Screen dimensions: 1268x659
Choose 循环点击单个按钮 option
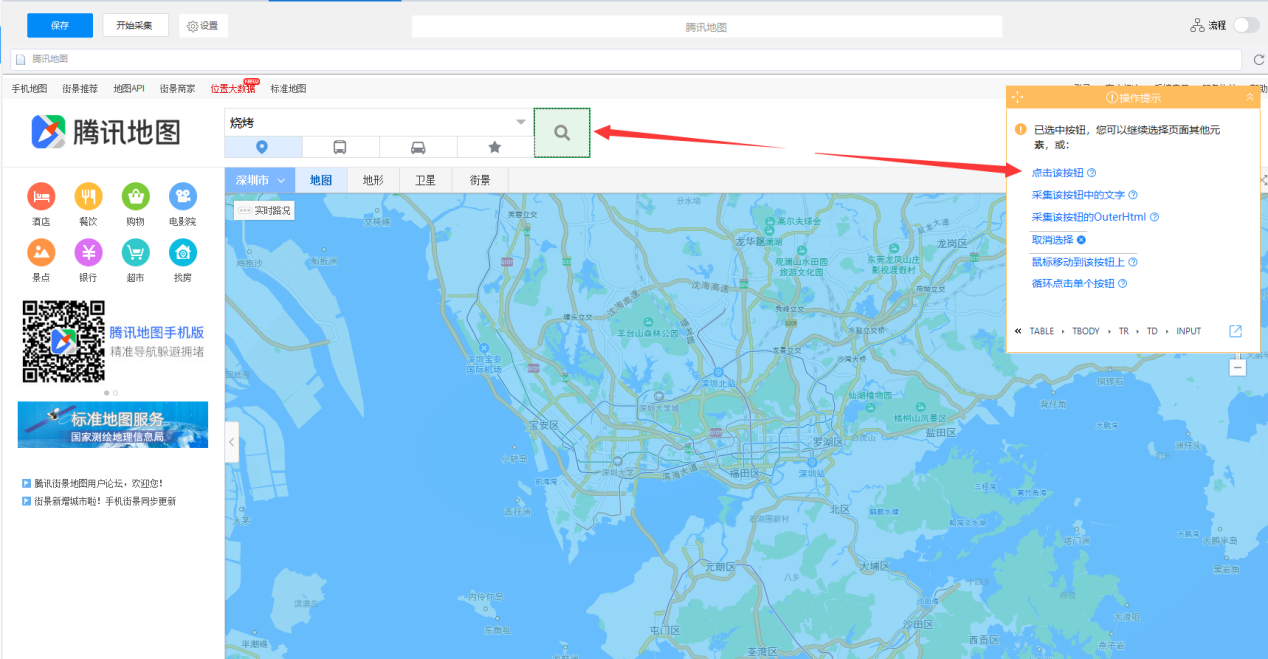pyautogui.click(x=1073, y=284)
